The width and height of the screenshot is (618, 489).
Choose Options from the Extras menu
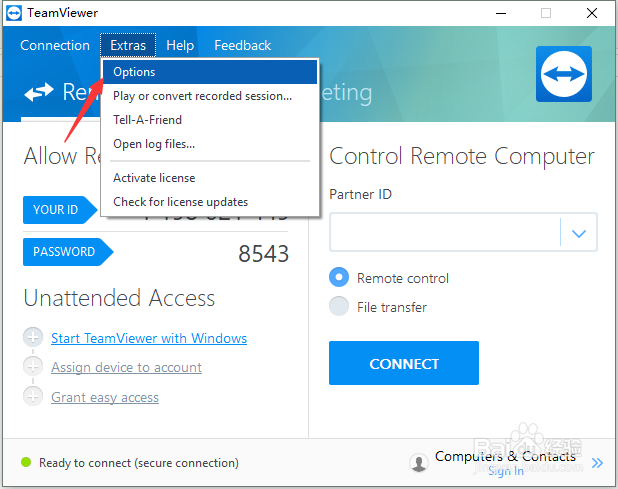tap(134, 72)
